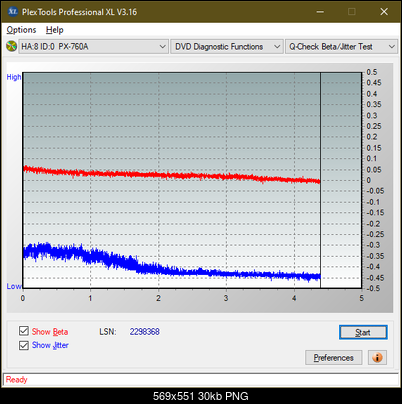Click the 2 label on the horizontal axis
The image size is (402, 404).
[x=158, y=298]
